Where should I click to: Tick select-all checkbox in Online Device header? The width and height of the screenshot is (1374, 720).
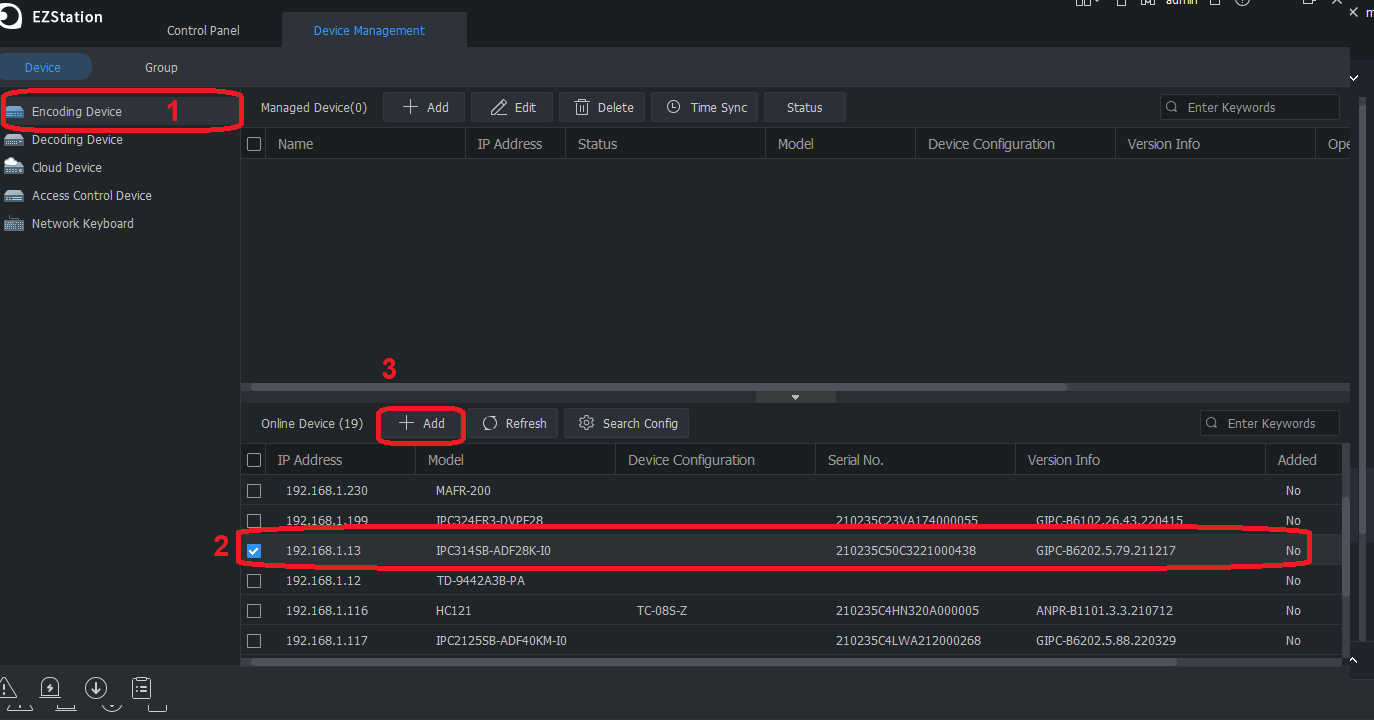tap(254, 460)
